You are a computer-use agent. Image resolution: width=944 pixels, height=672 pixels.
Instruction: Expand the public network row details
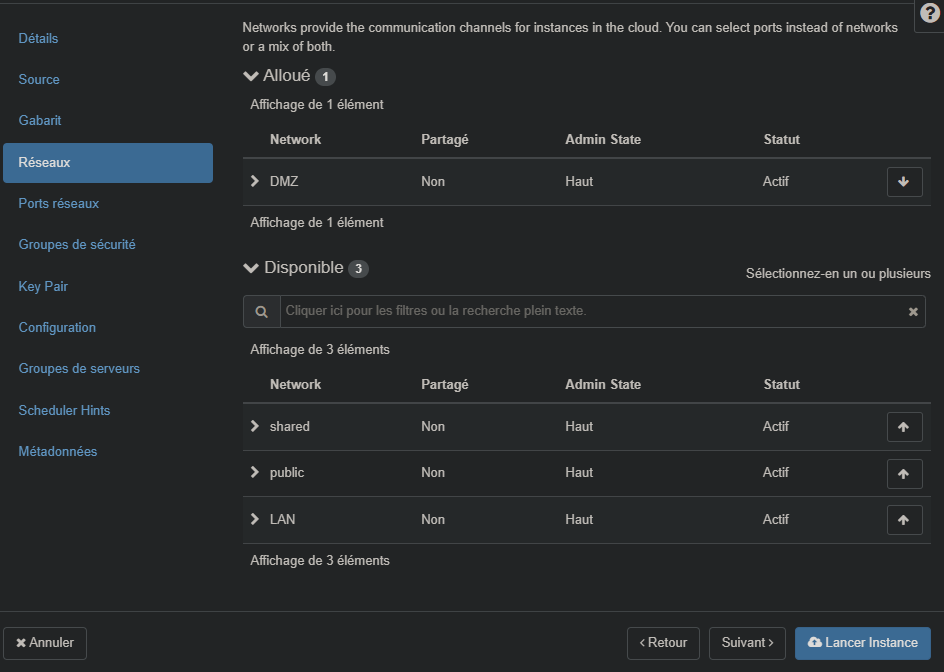click(255, 472)
